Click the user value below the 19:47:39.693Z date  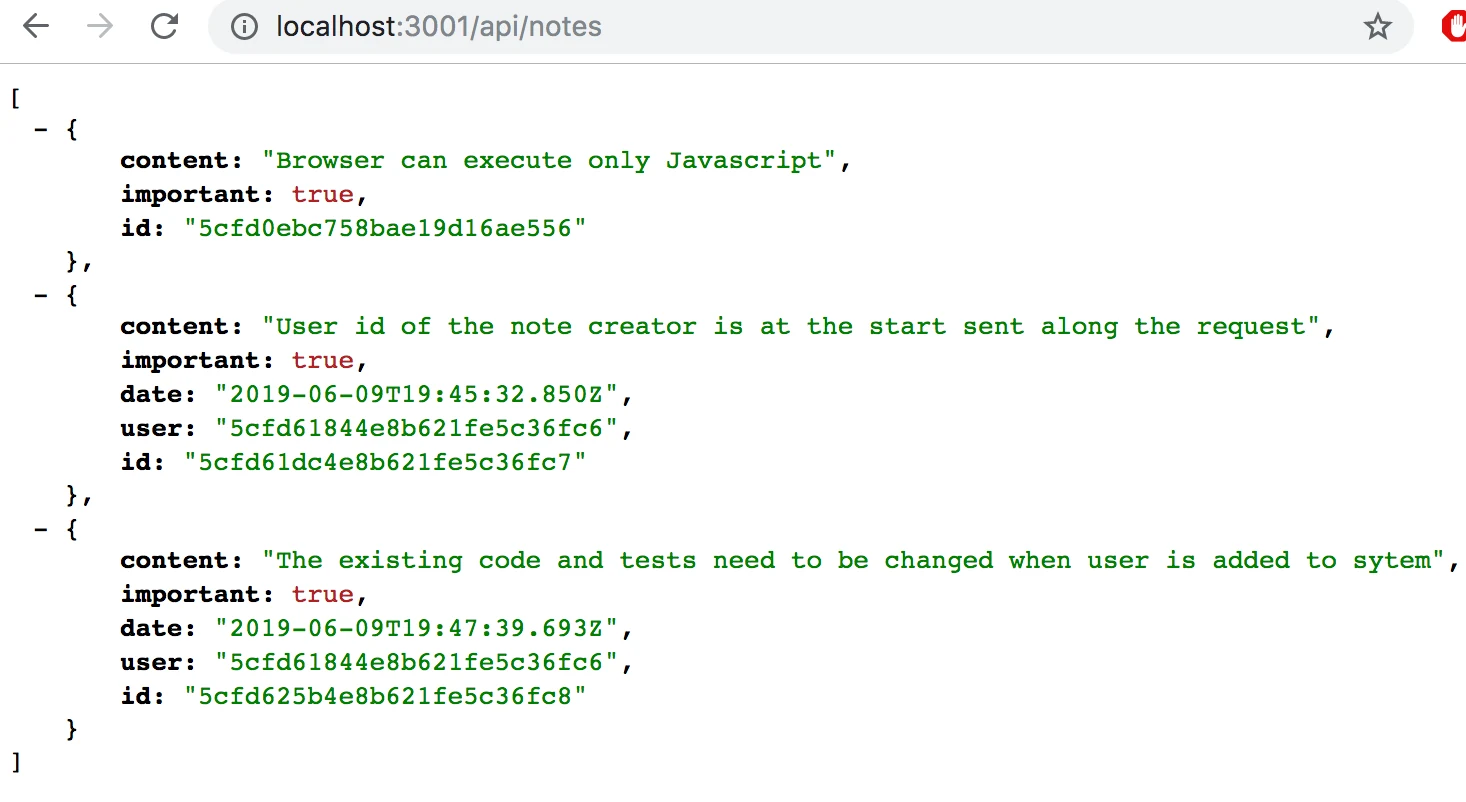pos(416,663)
